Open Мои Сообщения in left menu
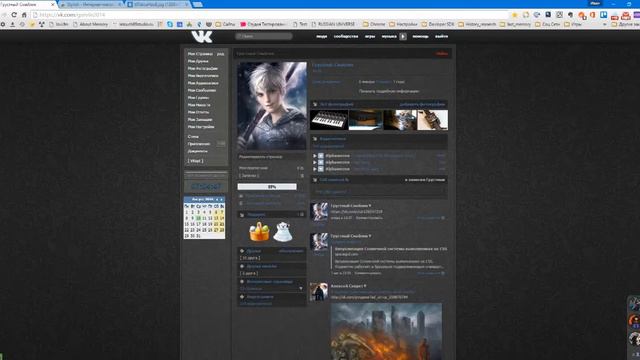The height and width of the screenshot is (360, 640). pos(202,90)
